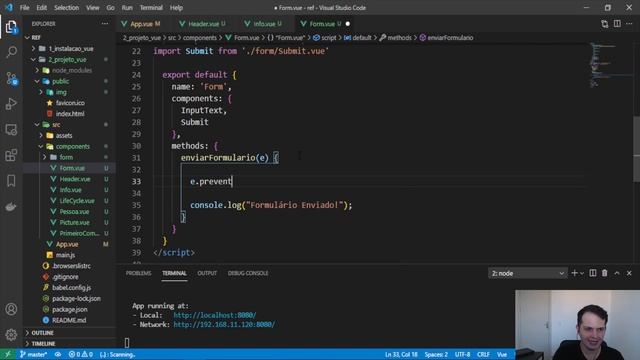The width and height of the screenshot is (640, 360).
Task: Open the Accounts menu icon
Action: [11, 309]
